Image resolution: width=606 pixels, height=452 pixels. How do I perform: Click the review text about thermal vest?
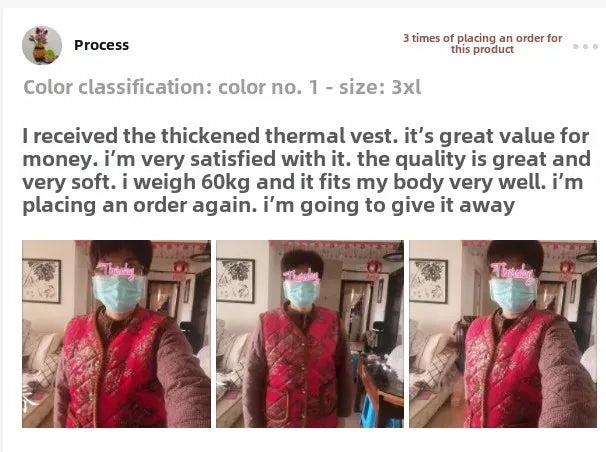[306, 171]
